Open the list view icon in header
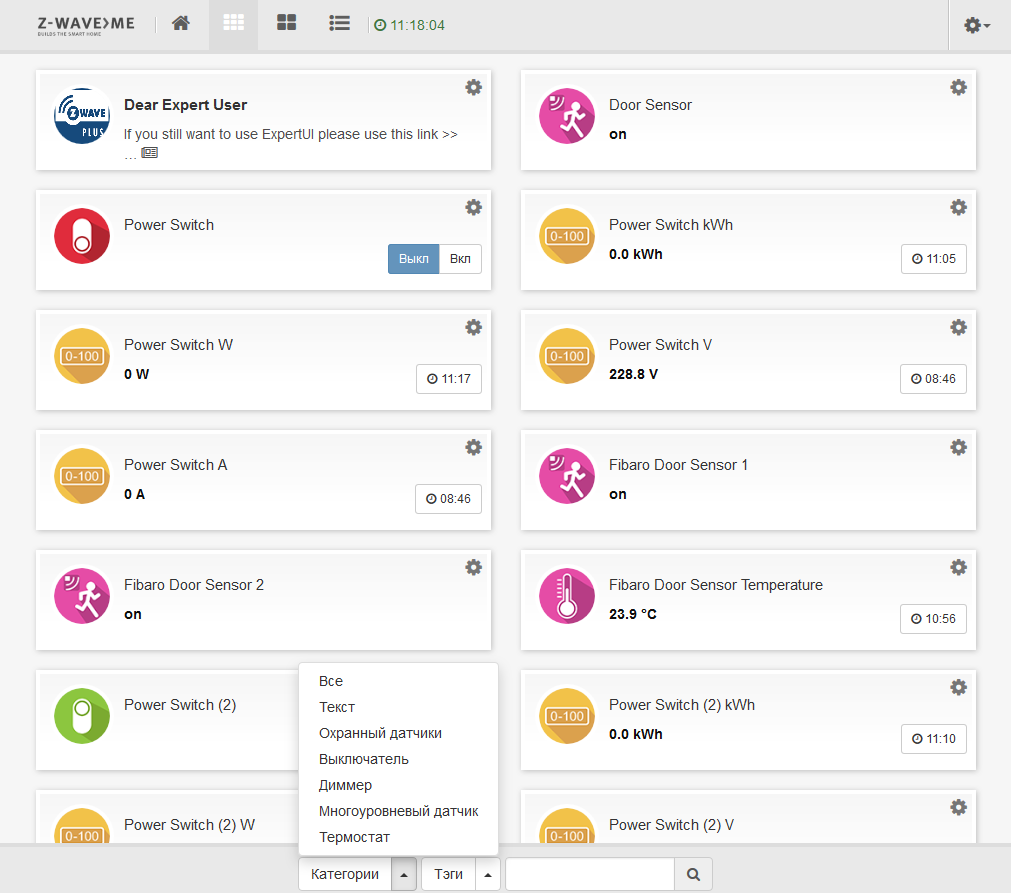This screenshot has width=1011, height=893. pos(339,24)
